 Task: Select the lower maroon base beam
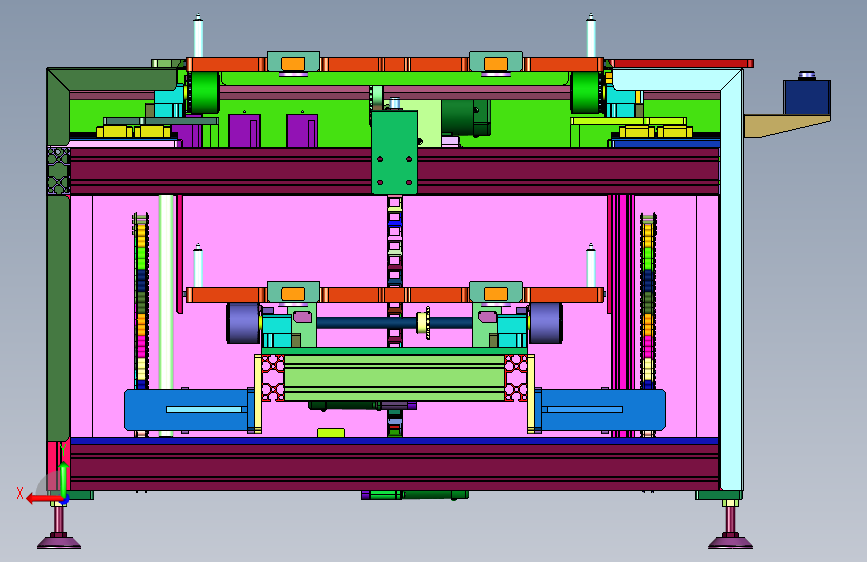pyautogui.click(x=394, y=467)
